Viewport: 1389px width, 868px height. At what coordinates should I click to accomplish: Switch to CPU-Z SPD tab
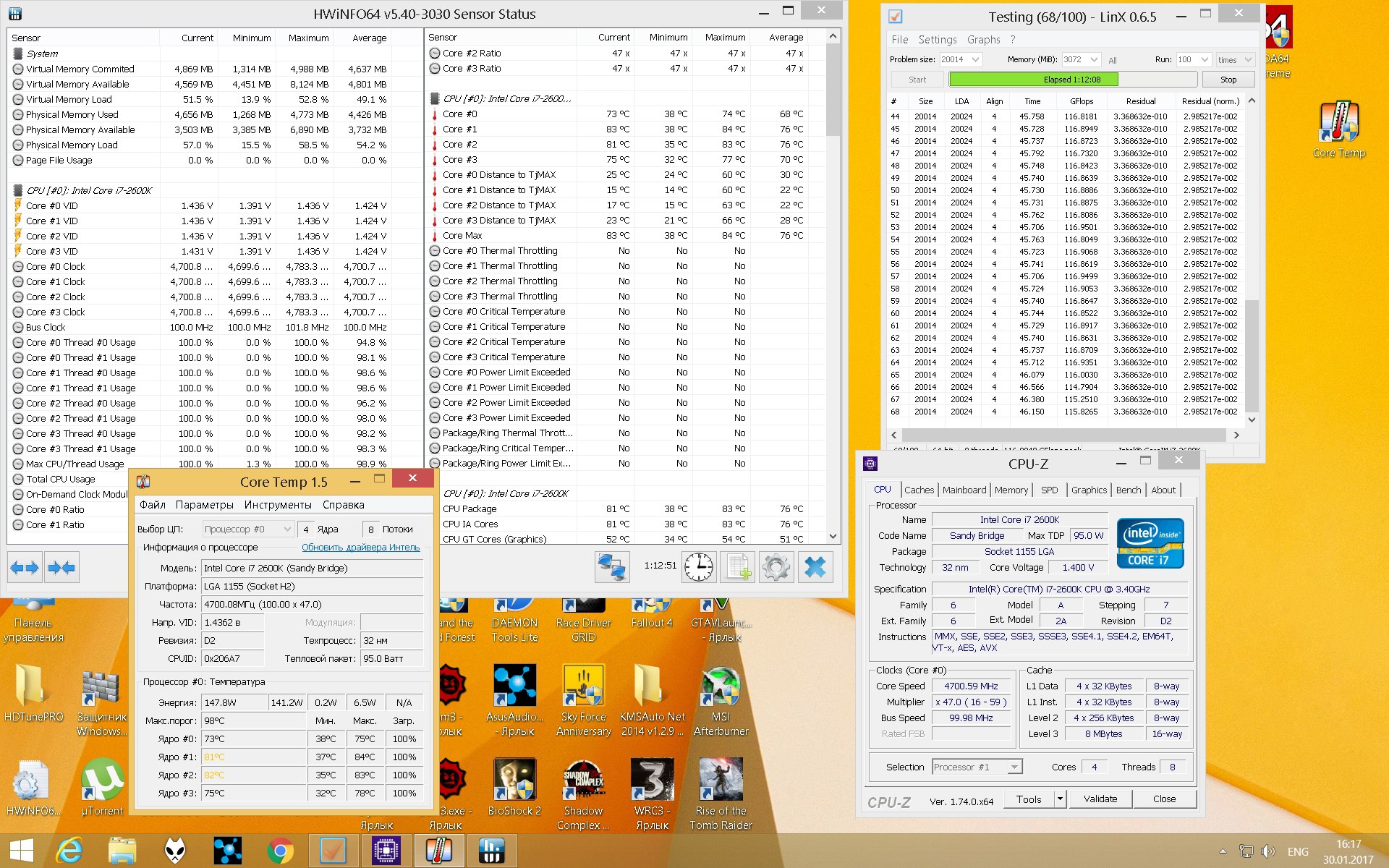(1049, 490)
